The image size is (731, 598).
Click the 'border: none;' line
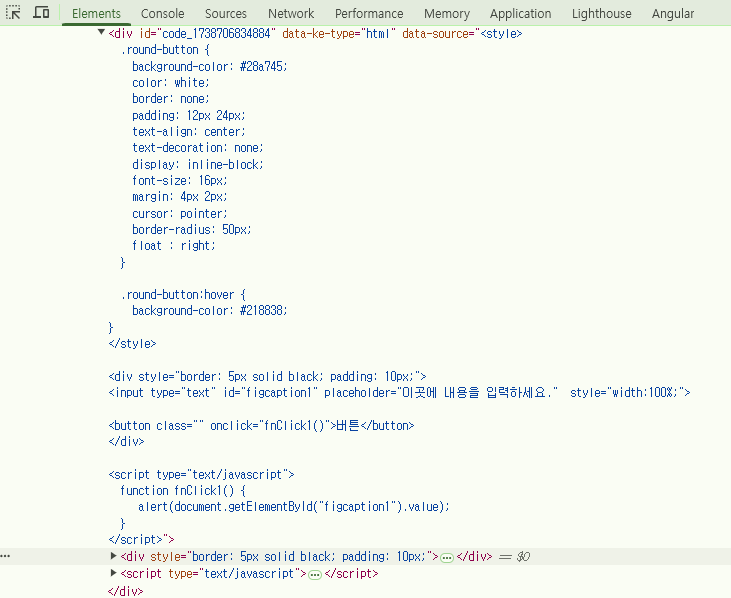(x=171, y=99)
